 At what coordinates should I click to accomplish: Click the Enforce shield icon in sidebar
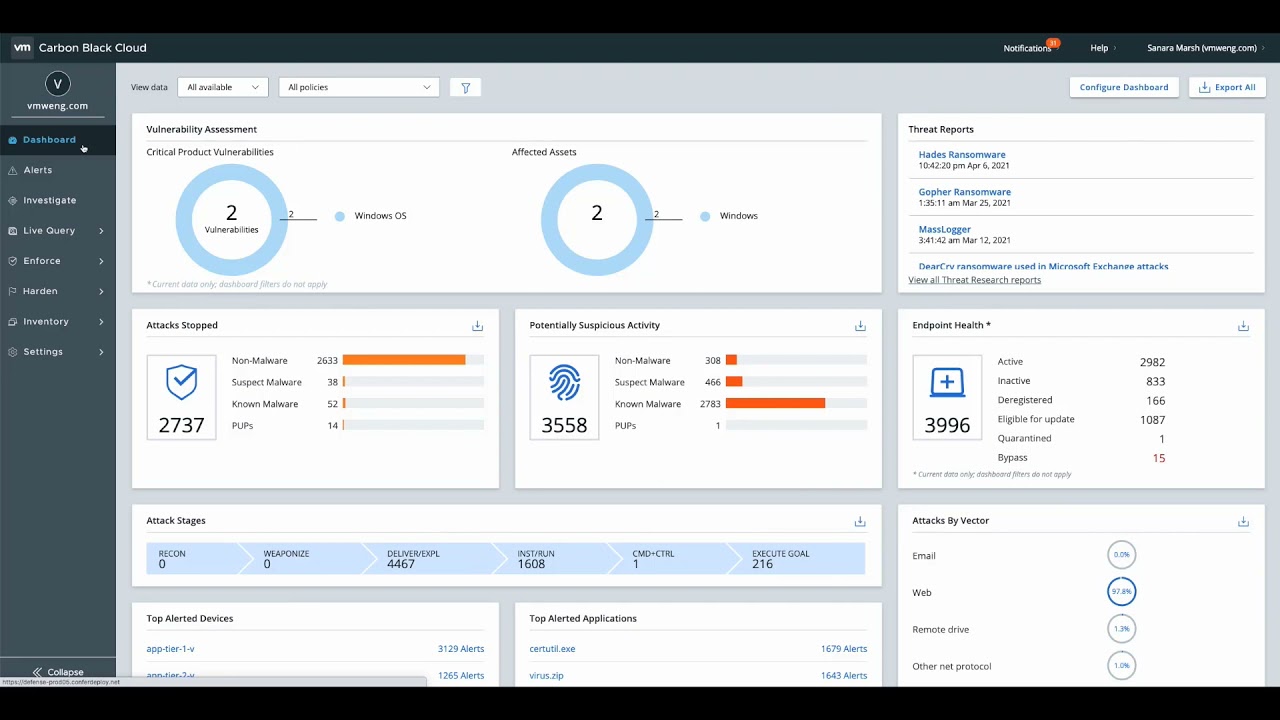[12, 261]
